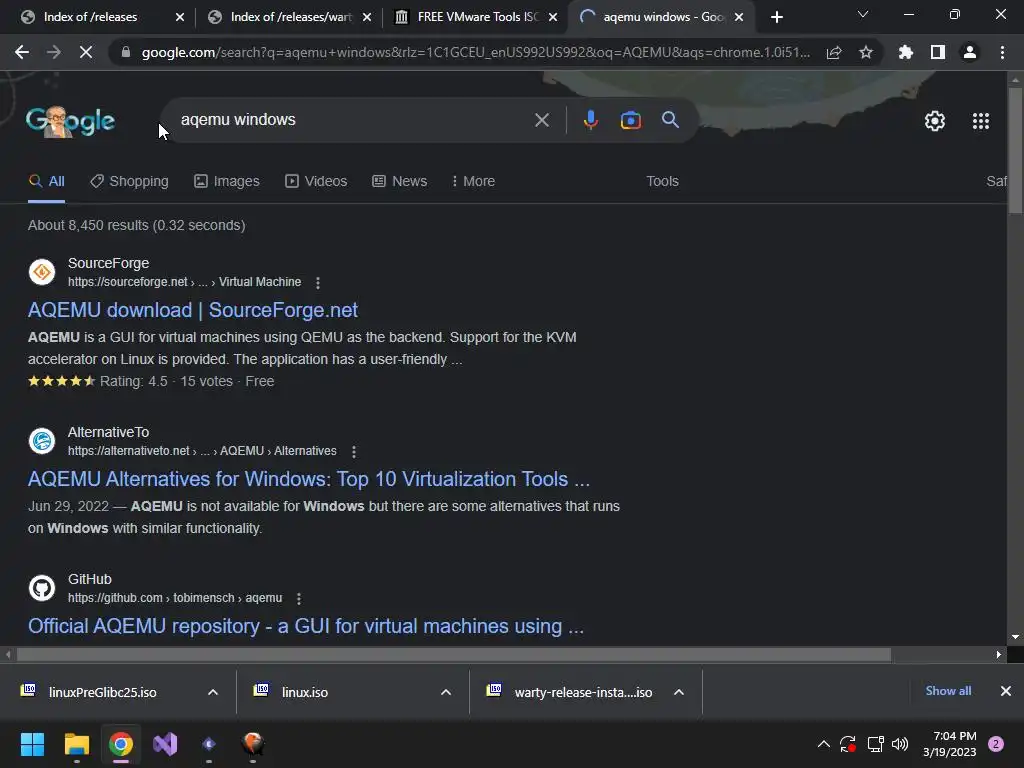1024x768 pixels.
Task: Open the warty-release-insta....iso downloaded file
Action: pyautogui.click(x=583, y=692)
